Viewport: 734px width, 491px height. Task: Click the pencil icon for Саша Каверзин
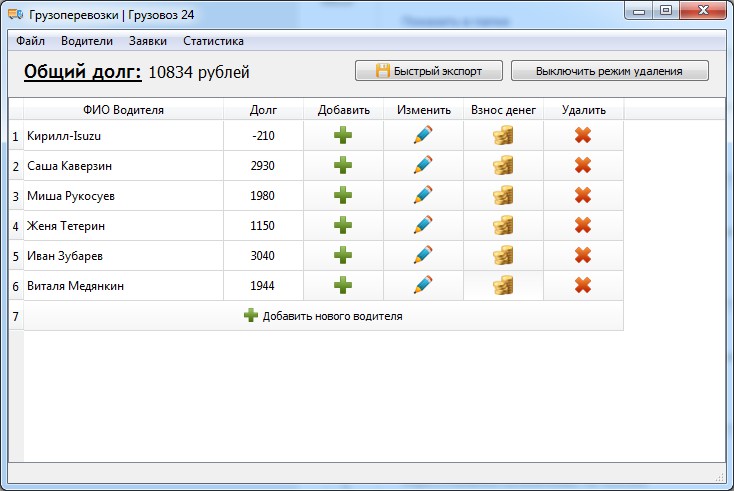(423, 165)
